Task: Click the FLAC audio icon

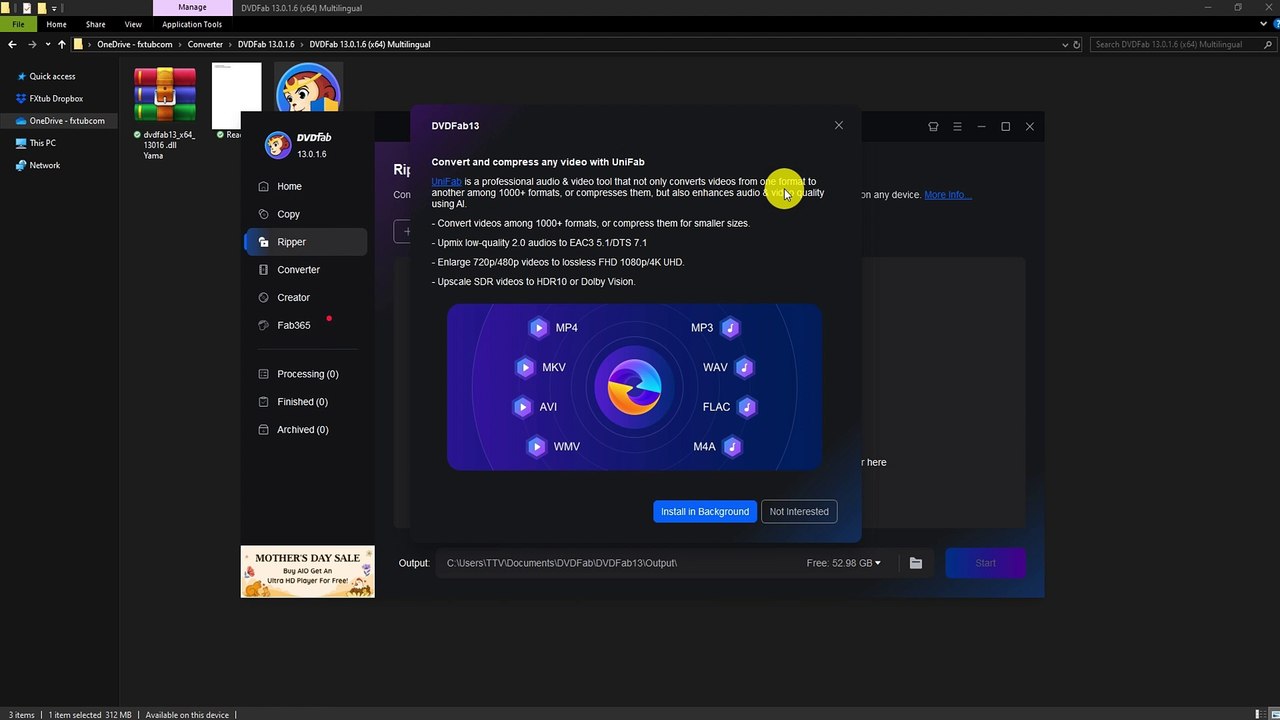Action: pyautogui.click(x=746, y=407)
